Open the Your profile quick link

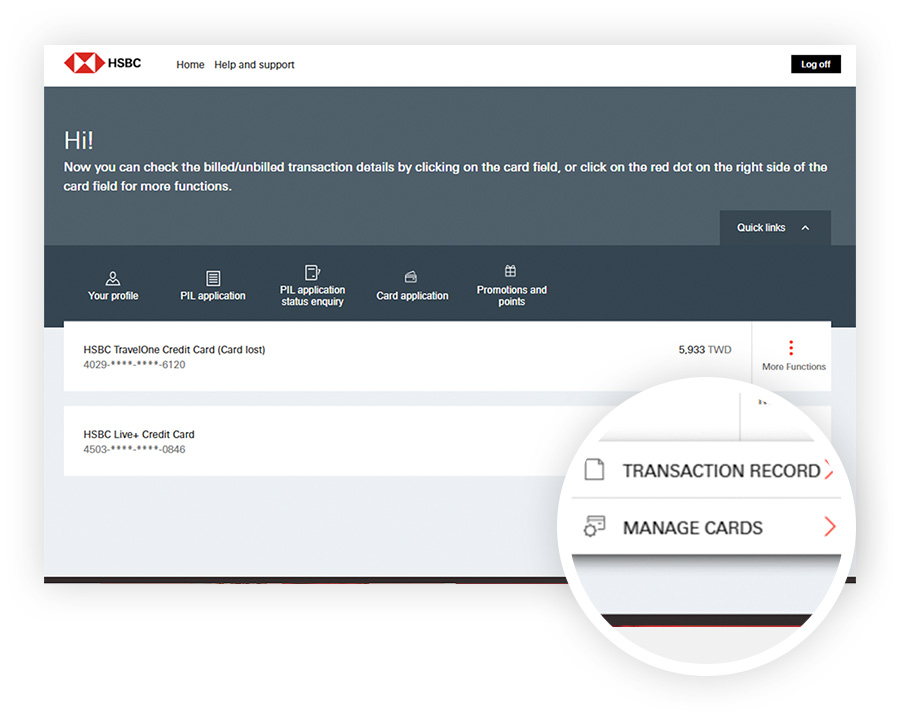tap(113, 286)
